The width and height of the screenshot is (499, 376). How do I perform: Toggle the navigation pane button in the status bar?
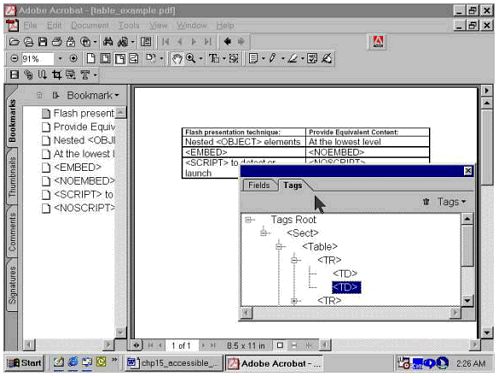136,345
